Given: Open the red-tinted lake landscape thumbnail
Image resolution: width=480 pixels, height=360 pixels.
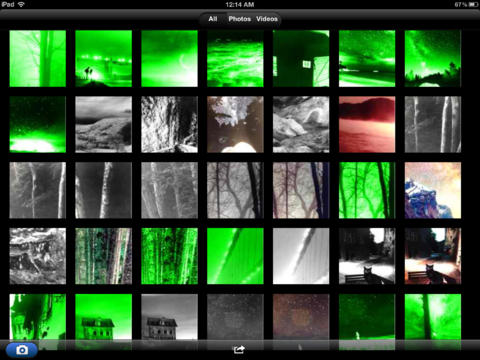Looking at the screenshot, I should coord(367,125).
